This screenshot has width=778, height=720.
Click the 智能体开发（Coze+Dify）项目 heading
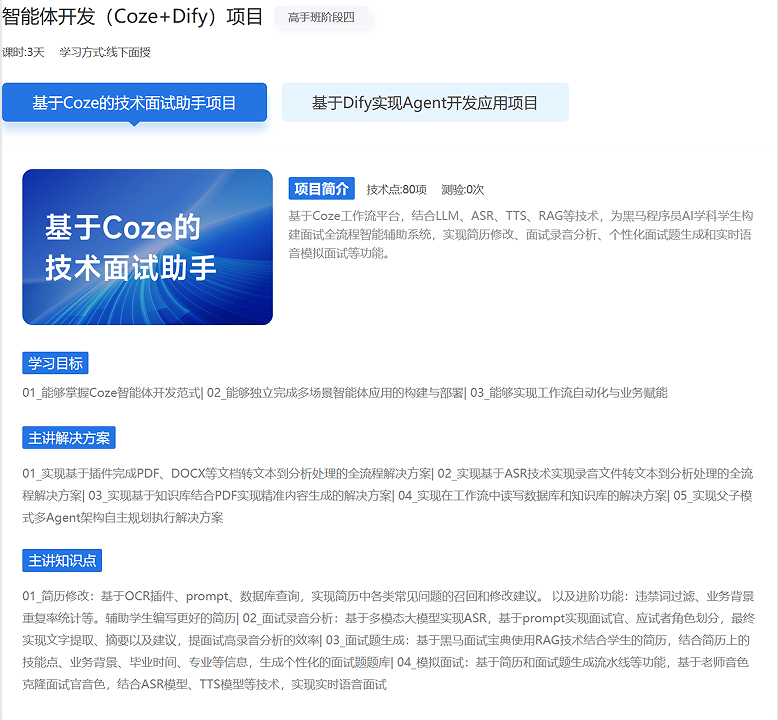(132, 17)
